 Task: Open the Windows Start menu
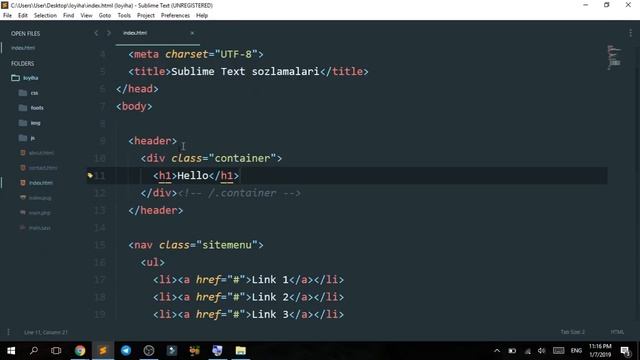click(11, 351)
